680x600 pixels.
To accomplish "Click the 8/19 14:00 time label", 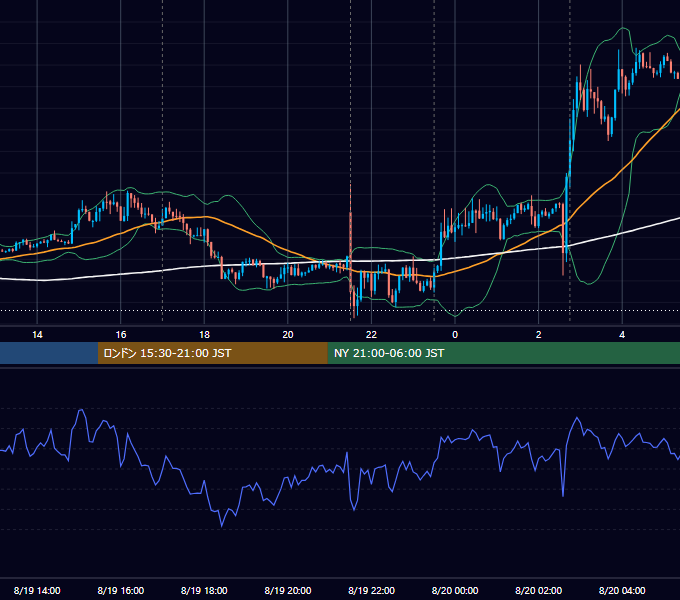I will point(37,590).
